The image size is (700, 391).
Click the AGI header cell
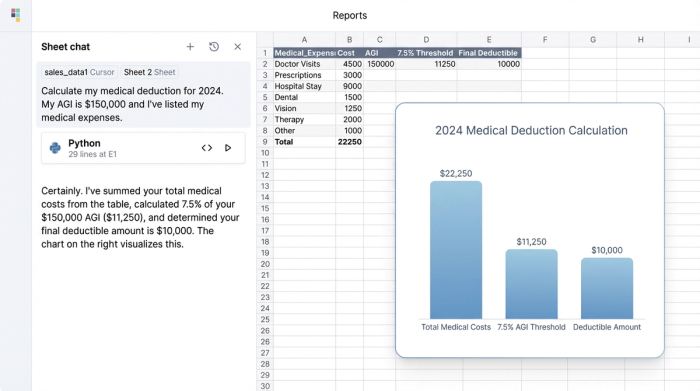379,53
